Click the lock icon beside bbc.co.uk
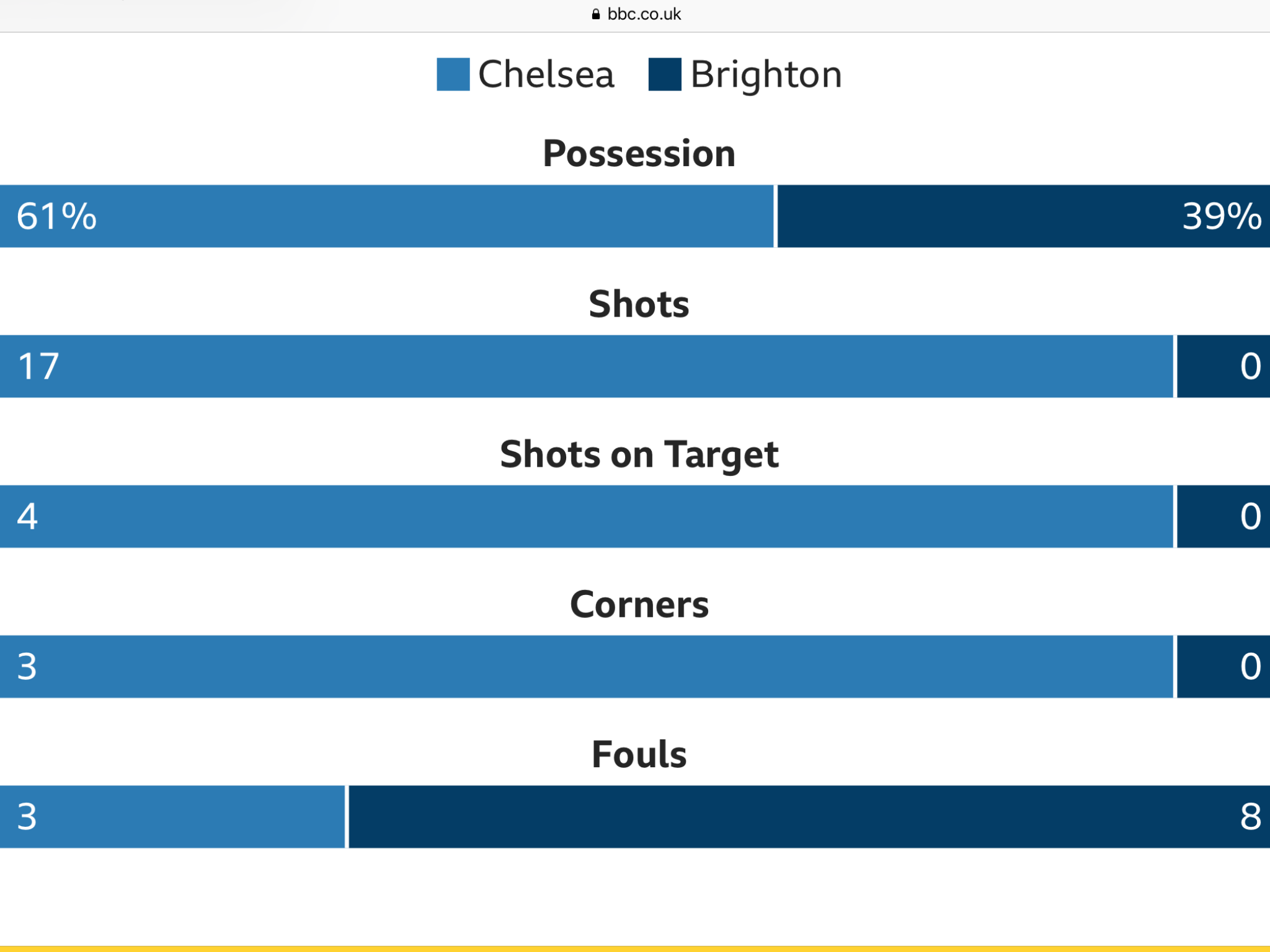This screenshot has height=952, width=1270. [x=595, y=14]
